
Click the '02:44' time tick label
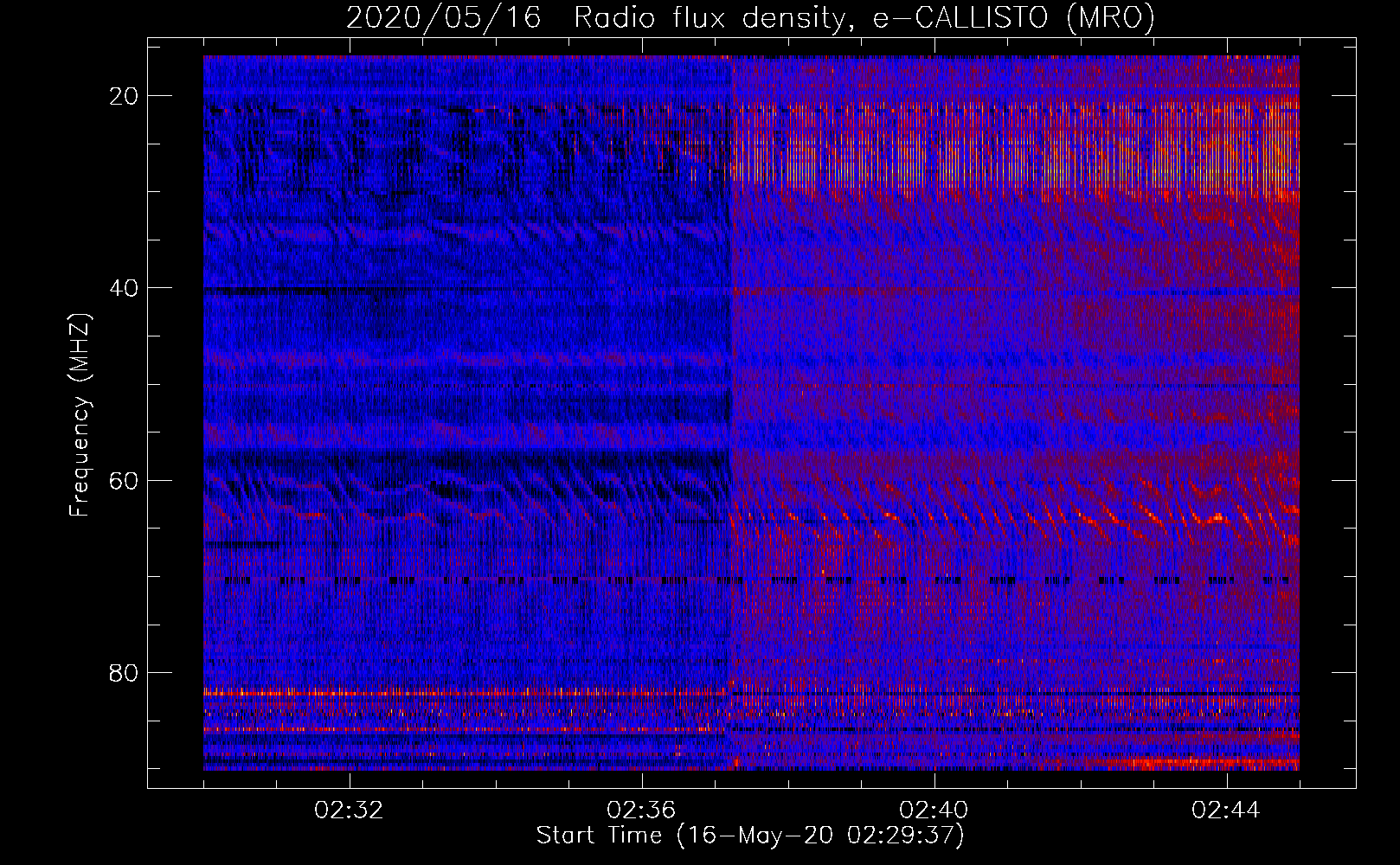(x=1227, y=811)
